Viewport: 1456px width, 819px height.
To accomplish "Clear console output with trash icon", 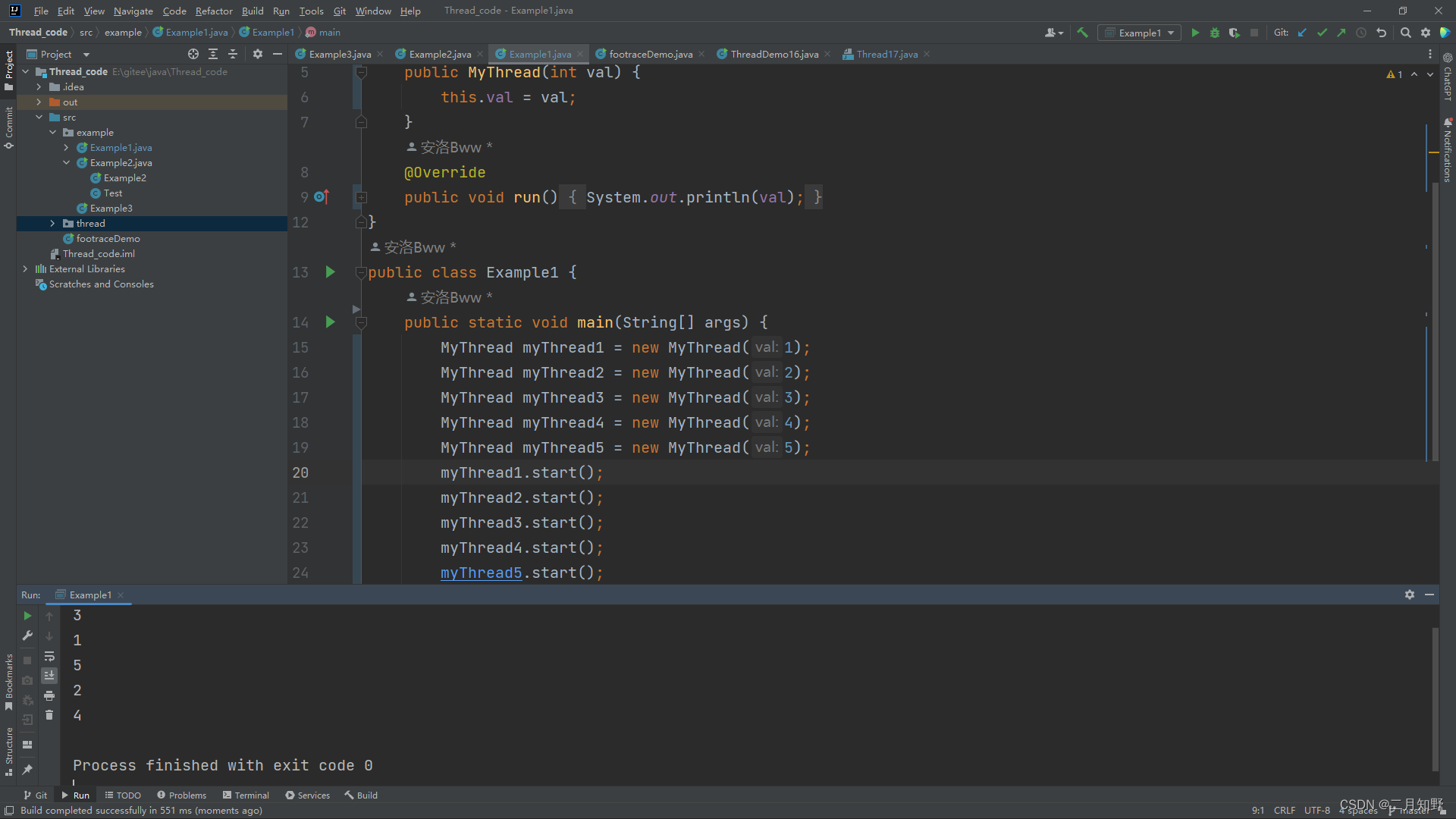I will click(49, 715).
